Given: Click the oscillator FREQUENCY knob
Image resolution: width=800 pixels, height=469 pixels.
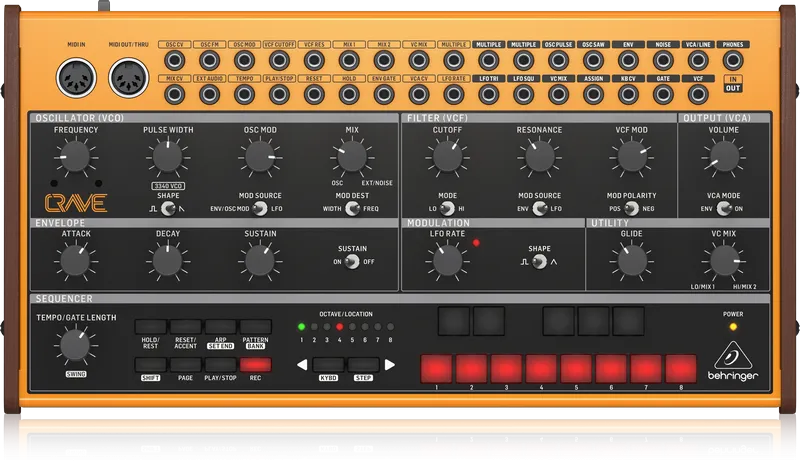Looking at the screenshot, I should [76, 157].
